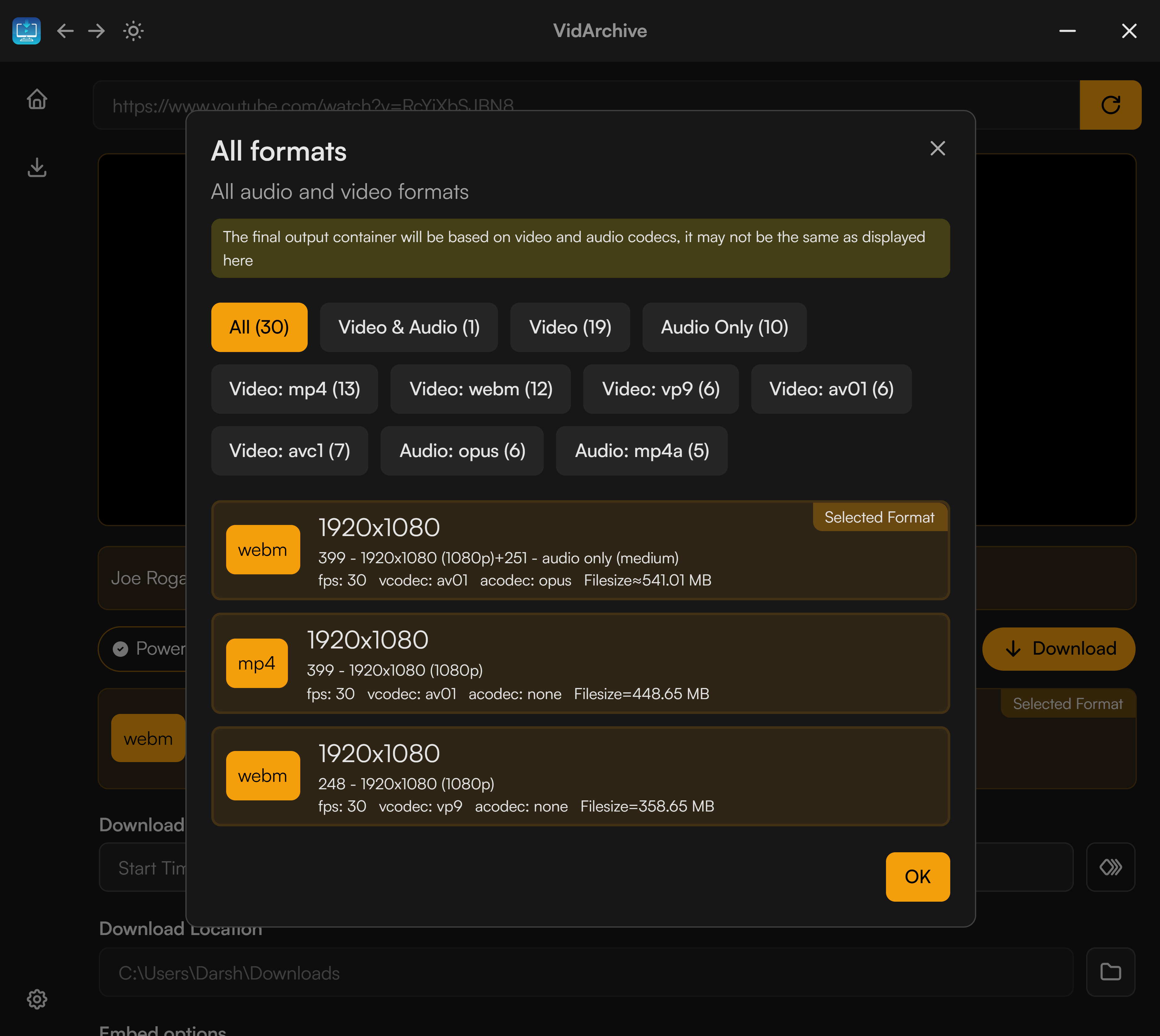1160x1036 pixels.
Task: Open application settings
Action: 37,999
